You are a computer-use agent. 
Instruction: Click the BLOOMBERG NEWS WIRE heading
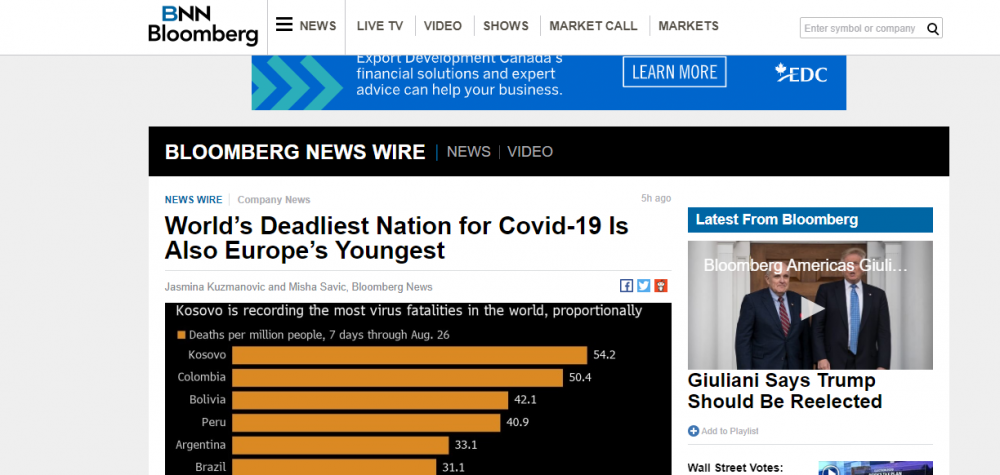coord(295,152)
